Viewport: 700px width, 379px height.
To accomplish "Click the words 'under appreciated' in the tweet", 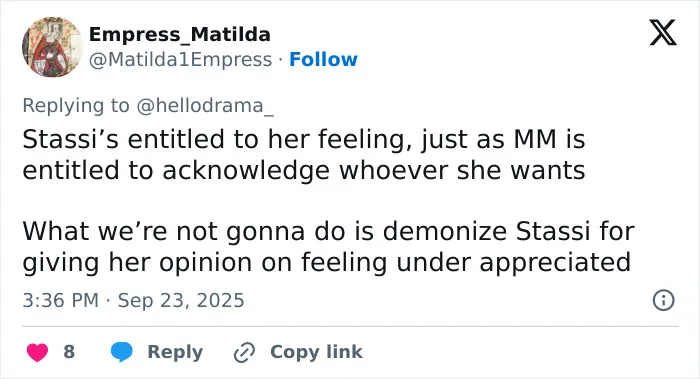I will (513, 262).
